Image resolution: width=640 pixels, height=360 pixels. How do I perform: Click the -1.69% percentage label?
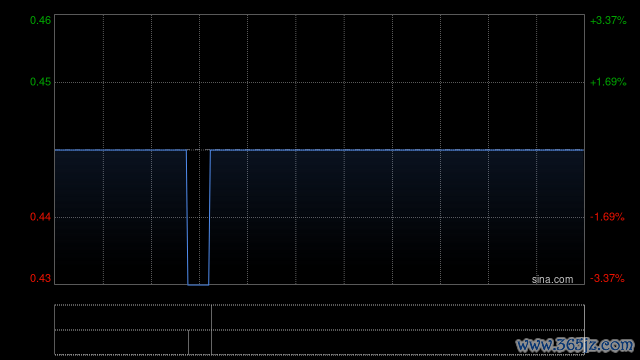[x=607, y=217]
